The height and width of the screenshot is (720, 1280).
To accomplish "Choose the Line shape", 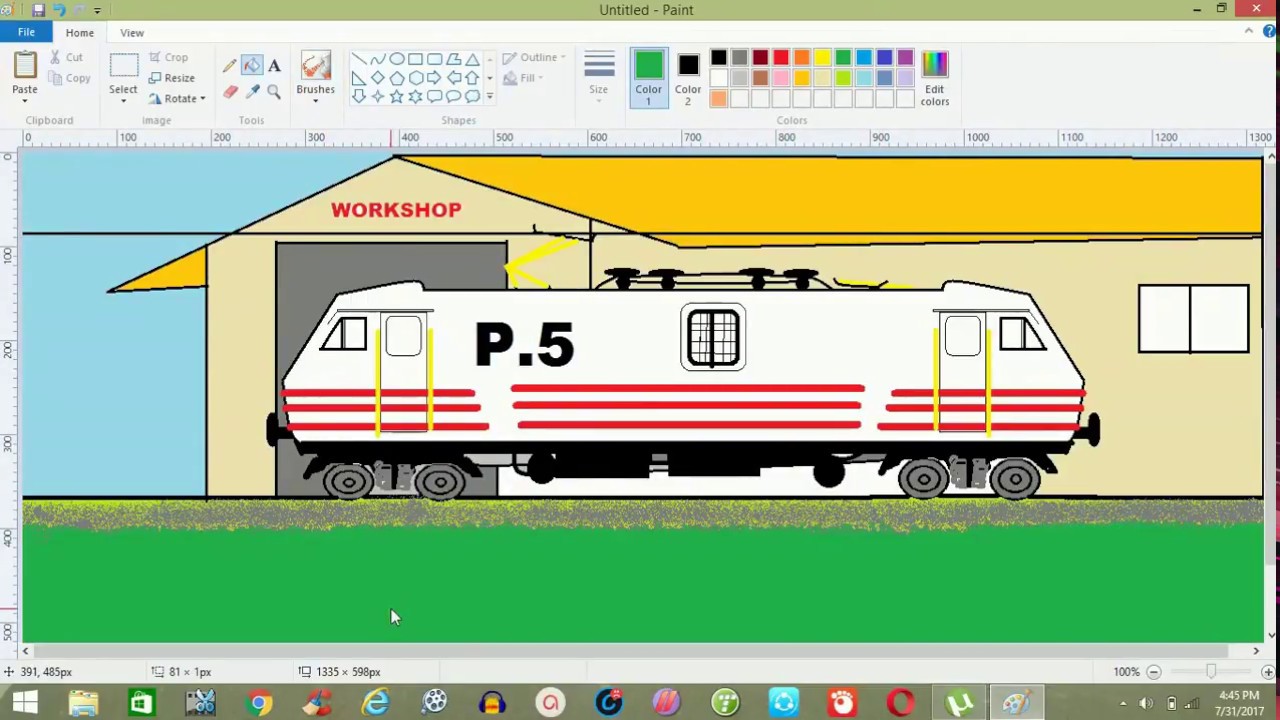I will coord(359,59).
